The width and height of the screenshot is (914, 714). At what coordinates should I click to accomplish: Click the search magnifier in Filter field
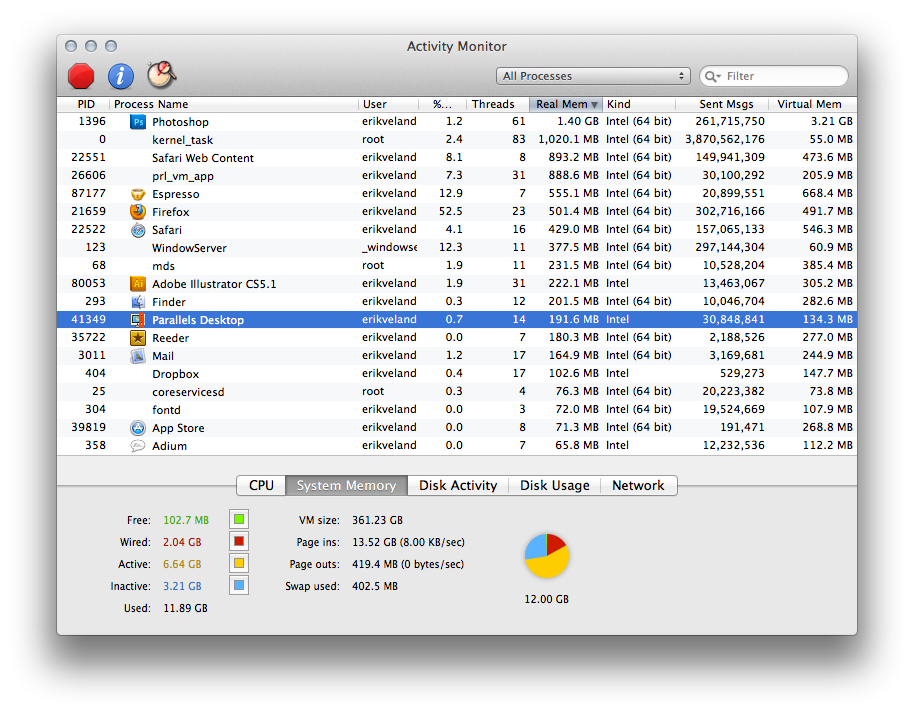coord(712,76)
